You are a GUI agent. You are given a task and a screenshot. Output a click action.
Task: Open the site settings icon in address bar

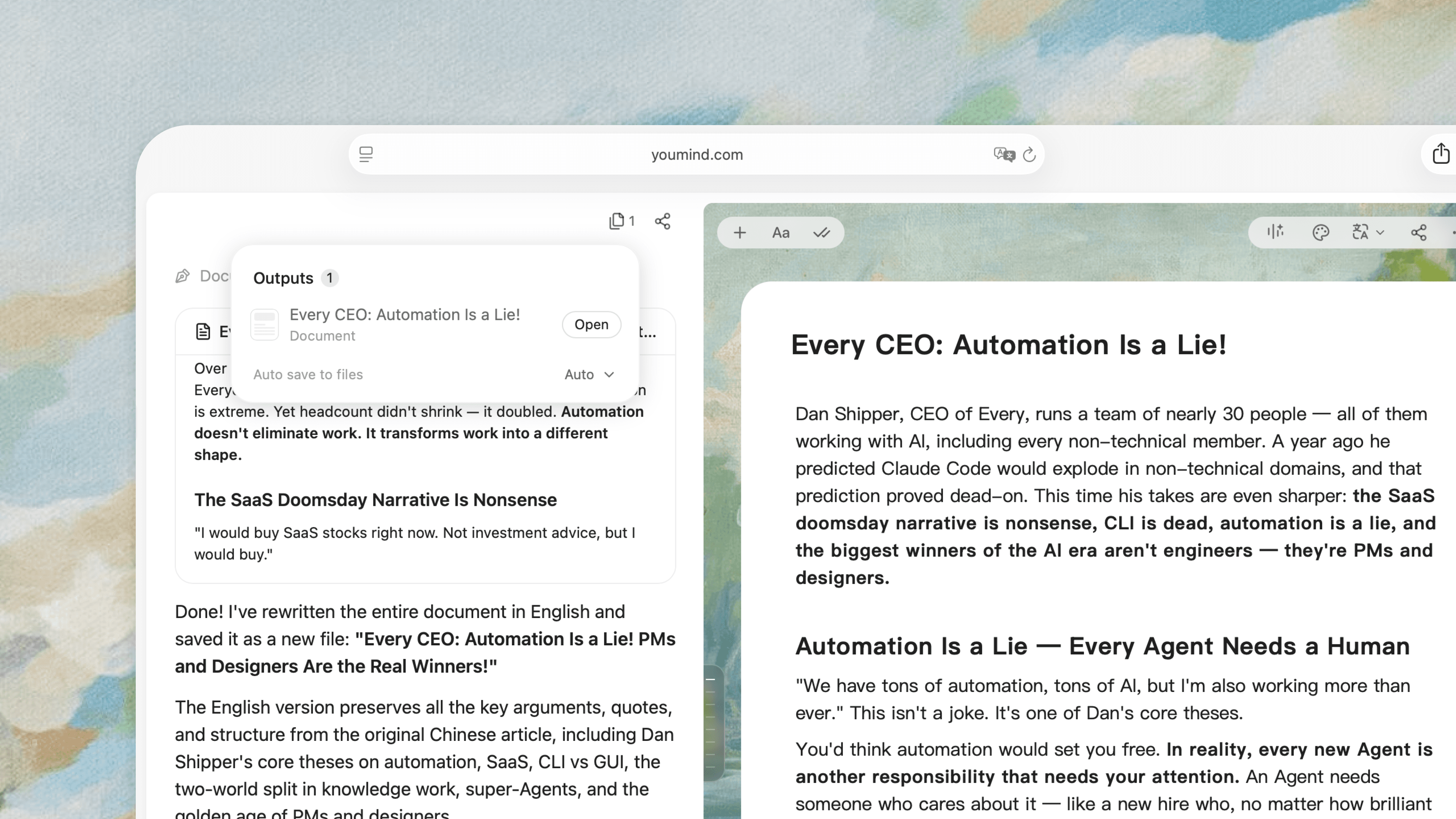tap(366, 154)
